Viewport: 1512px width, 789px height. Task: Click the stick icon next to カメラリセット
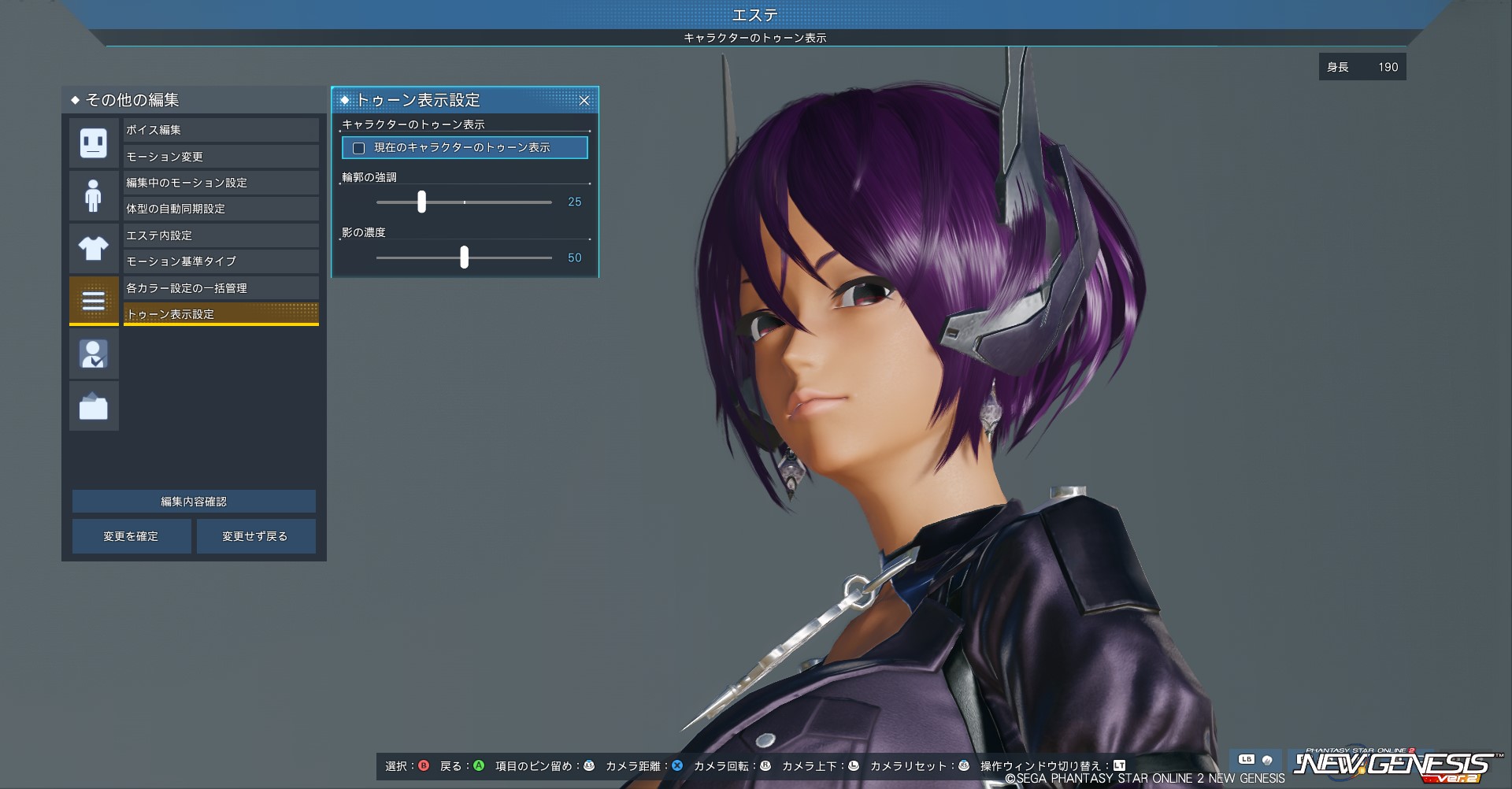coord(964,765)
